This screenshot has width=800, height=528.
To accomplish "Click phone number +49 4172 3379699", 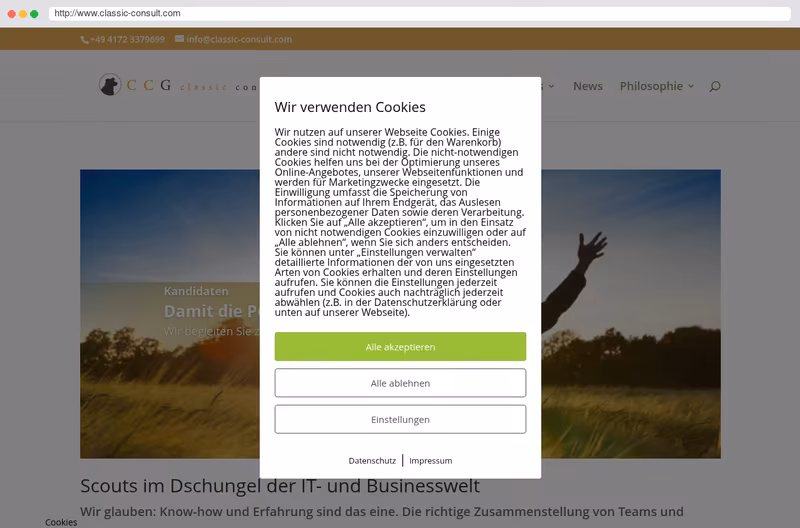I will click(x=128, y=39).
